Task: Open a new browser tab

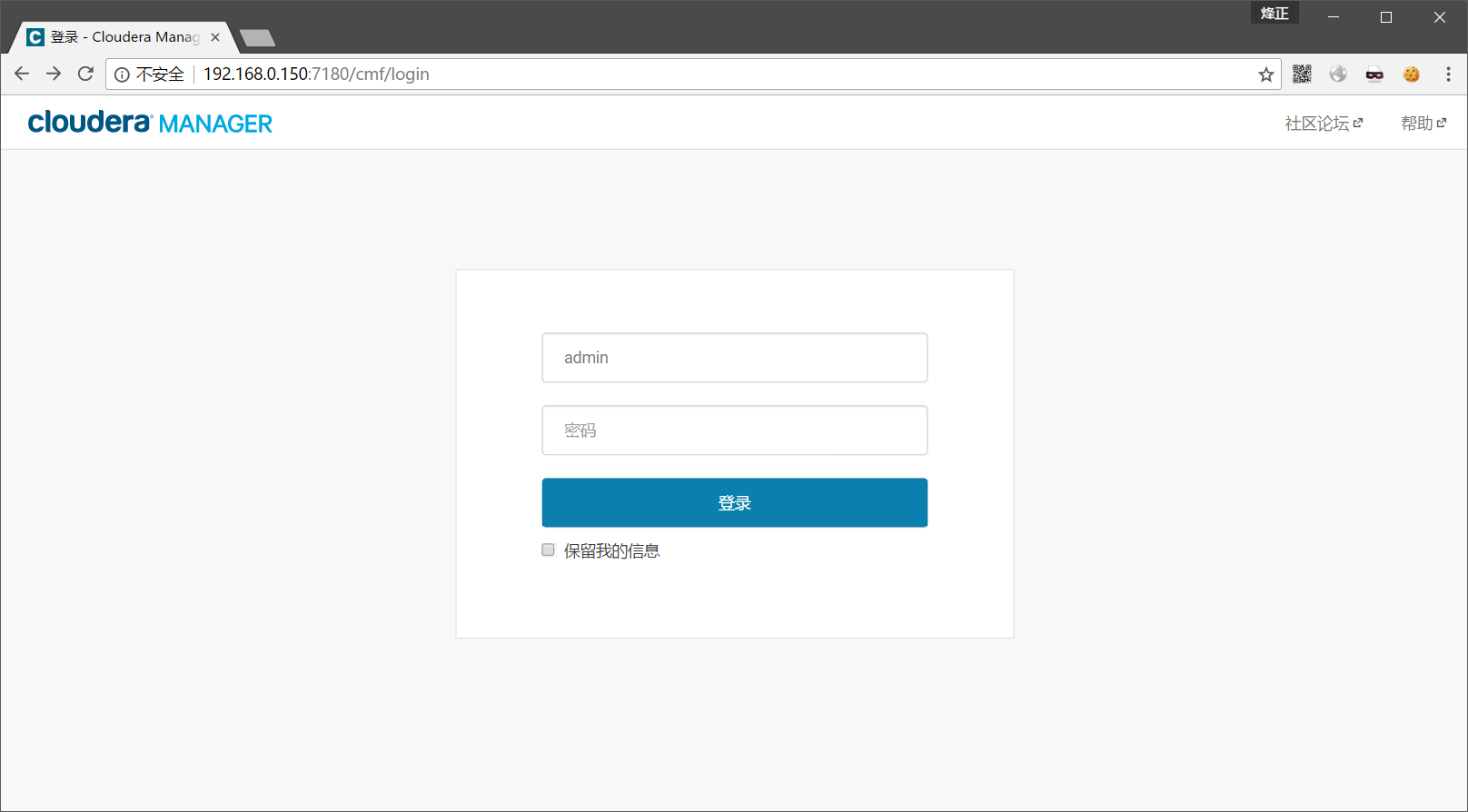Action: (258, 37)
